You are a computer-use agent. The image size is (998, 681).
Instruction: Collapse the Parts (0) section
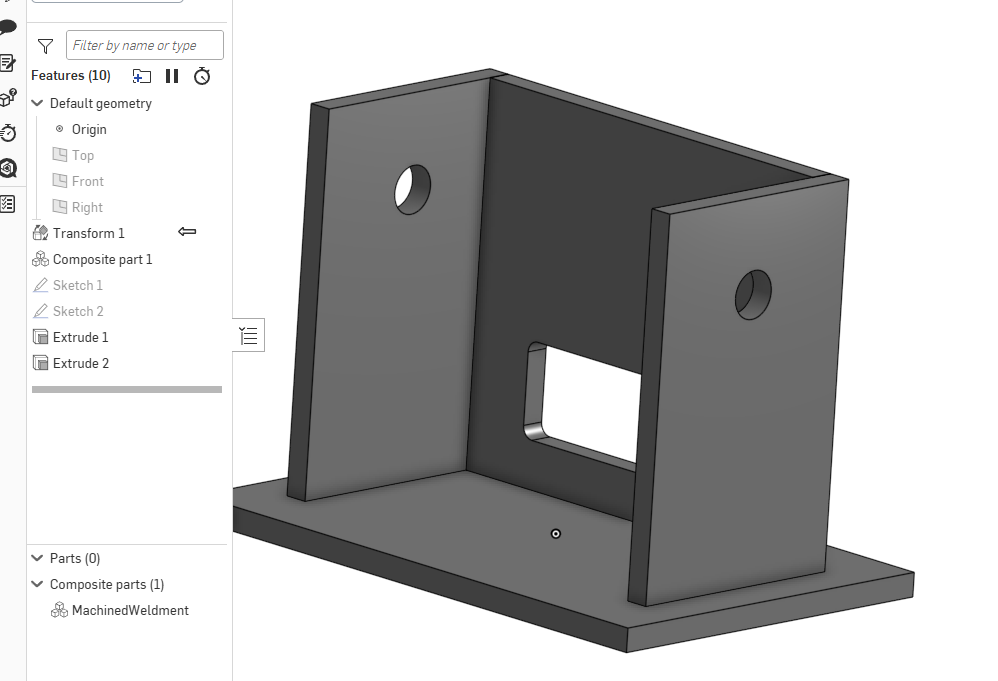coord(38,558)
